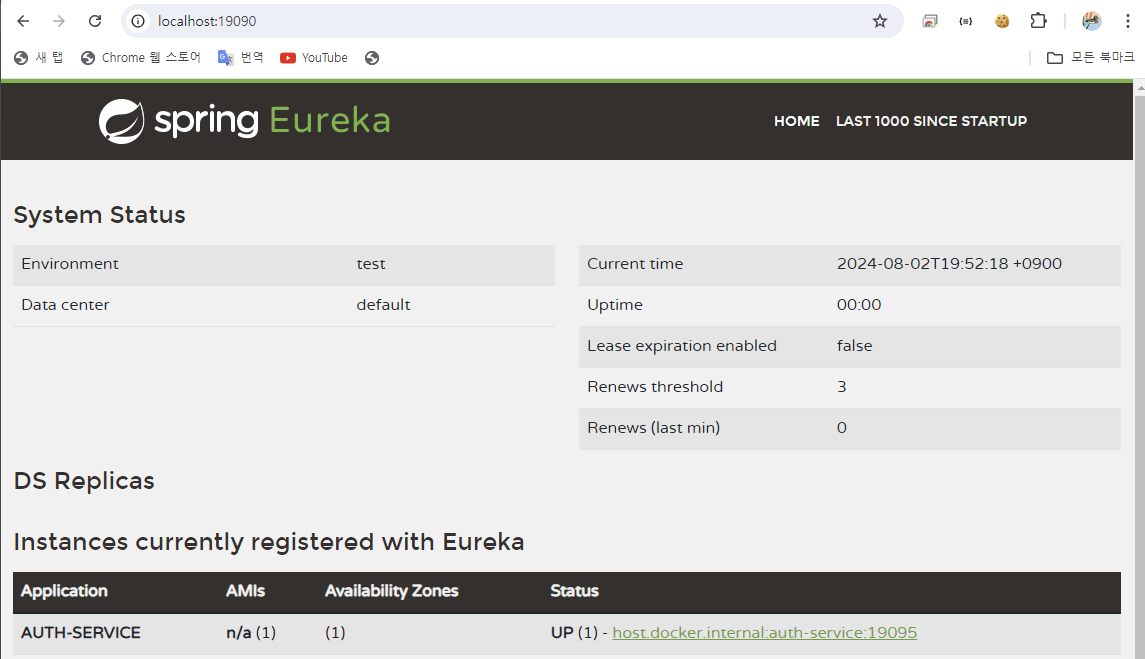Open the curly braces extension icon
Screen dimensions: 1145x659
click(965, 21)
